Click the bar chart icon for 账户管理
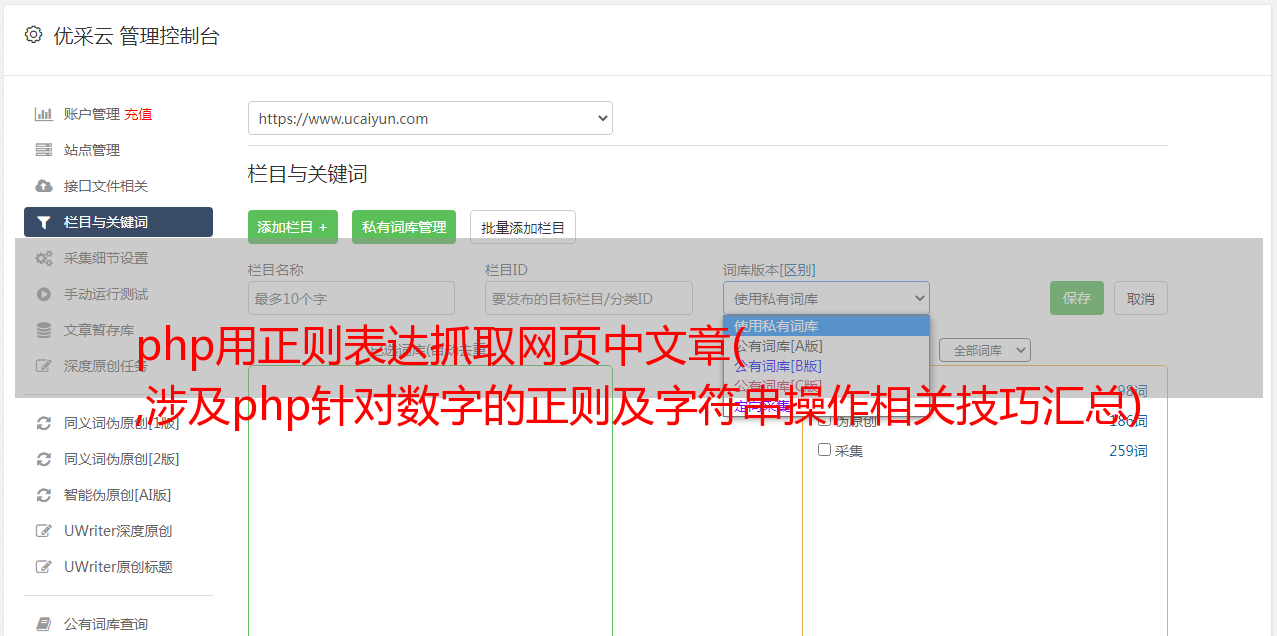The image size is (1277, 636). point(43,114)
